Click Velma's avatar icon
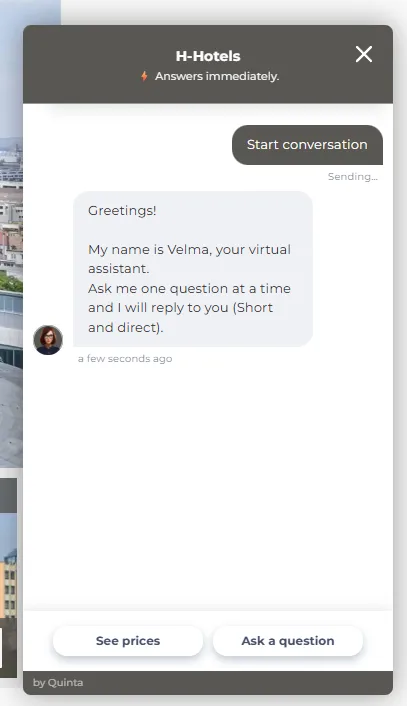 point(48,340)
